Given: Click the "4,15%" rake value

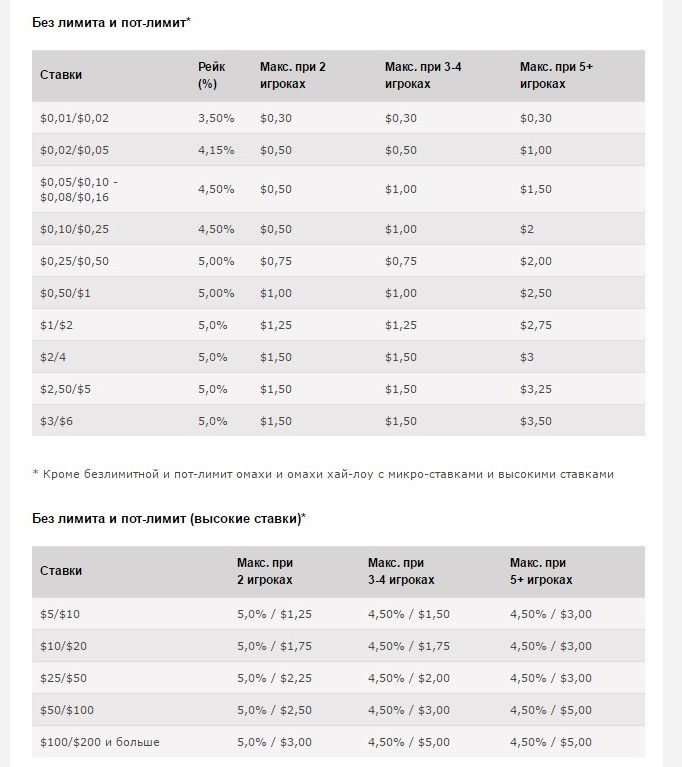Looking at the screenshot, I should point(216,150).
